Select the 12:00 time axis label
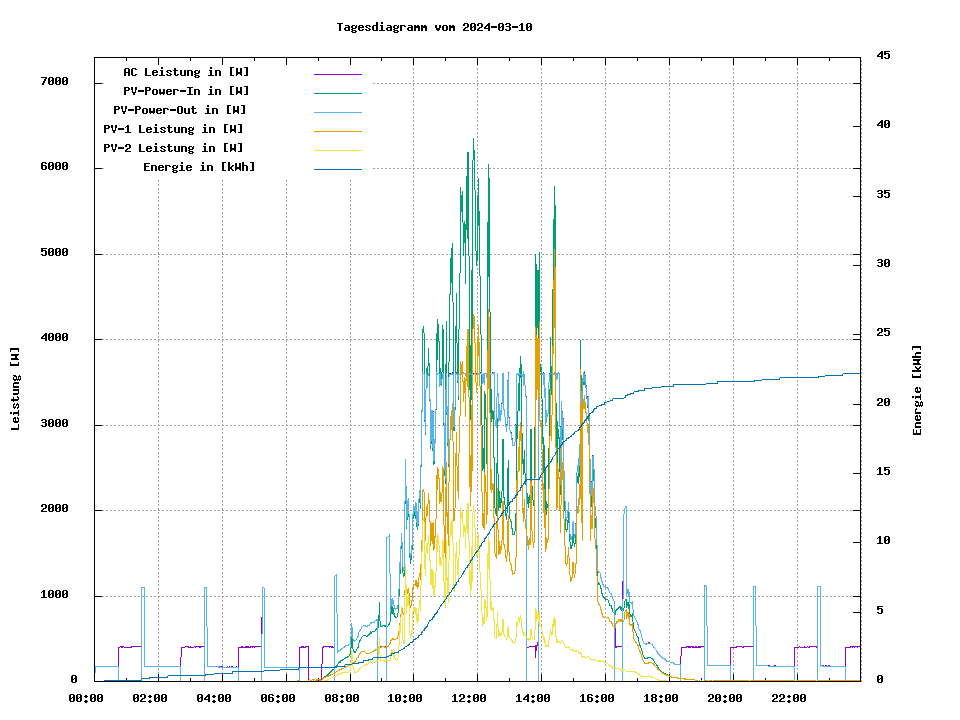 [x=469, y=698]
